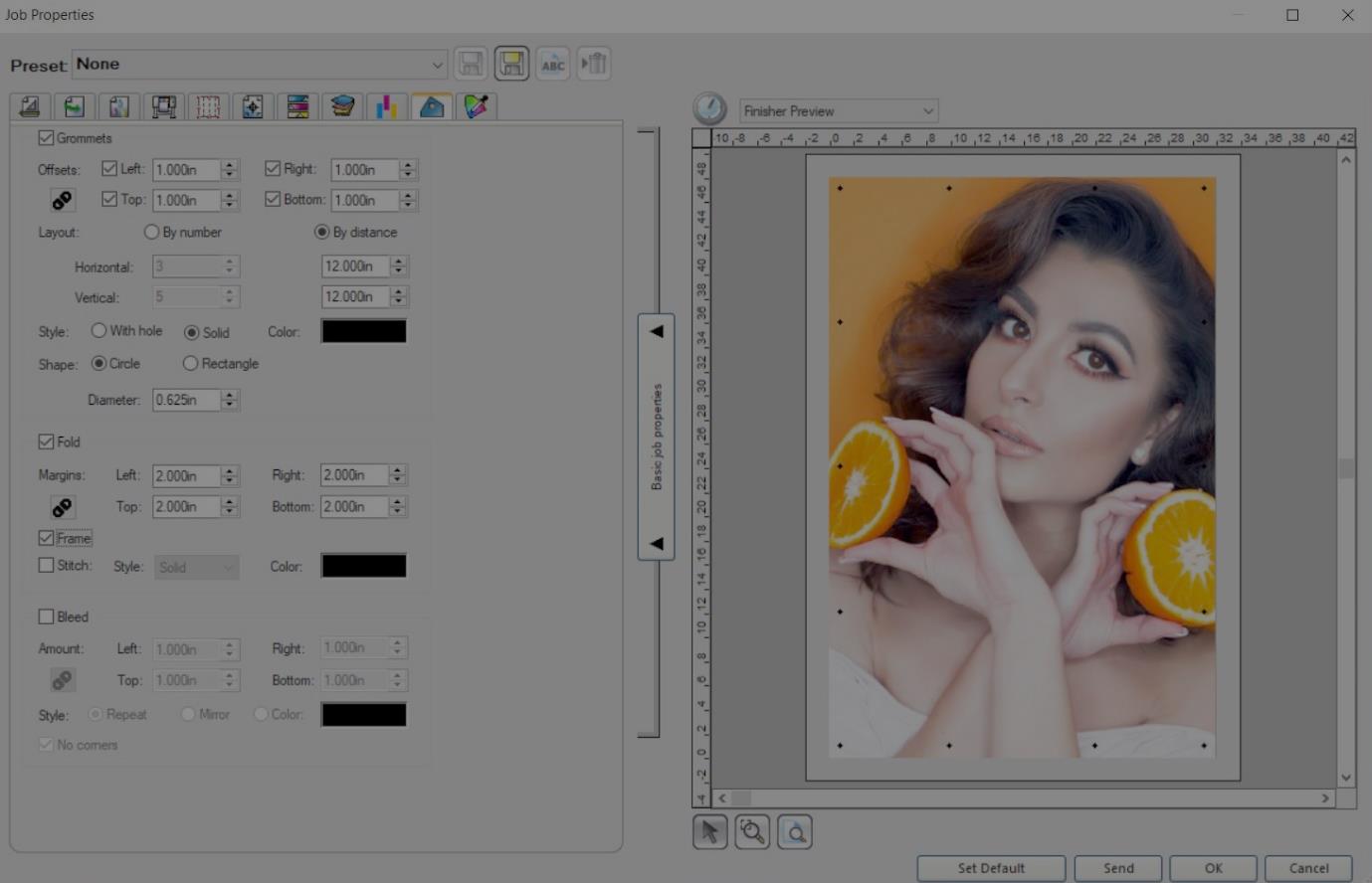Open the Stitch Style Solid dropdown
This screenshot has height=883, width=1372.
(197, 567)
